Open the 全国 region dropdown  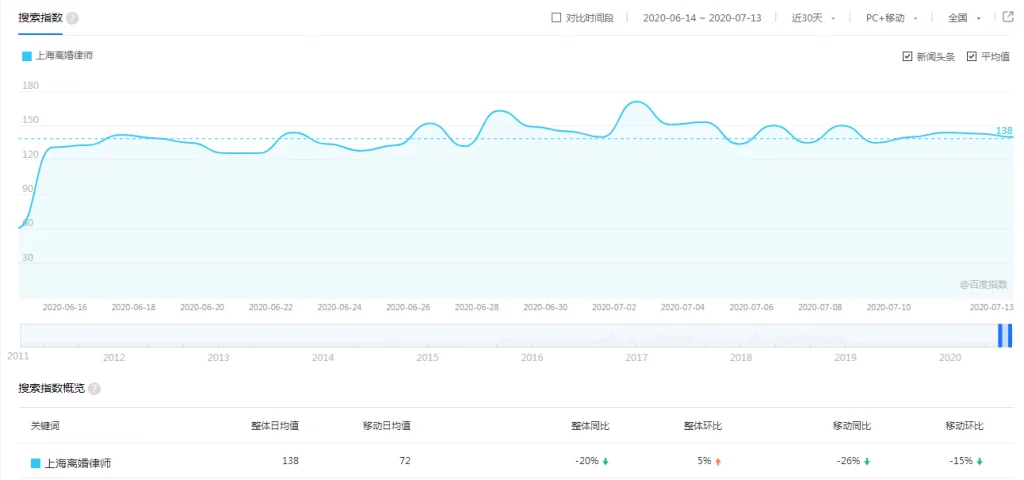pyautogui.click(x=964, y=18)
